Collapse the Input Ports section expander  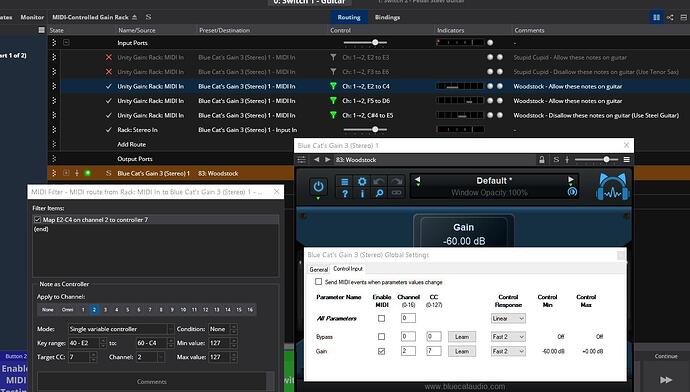[x=66, y=43]
